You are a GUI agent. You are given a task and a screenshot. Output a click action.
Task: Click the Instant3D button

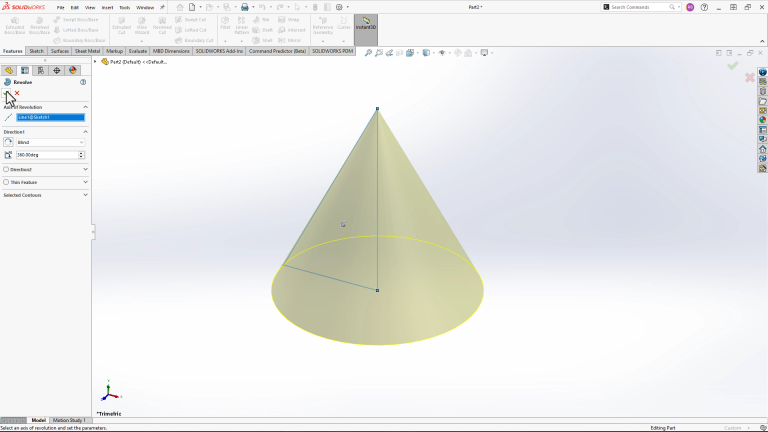point(366,30)
